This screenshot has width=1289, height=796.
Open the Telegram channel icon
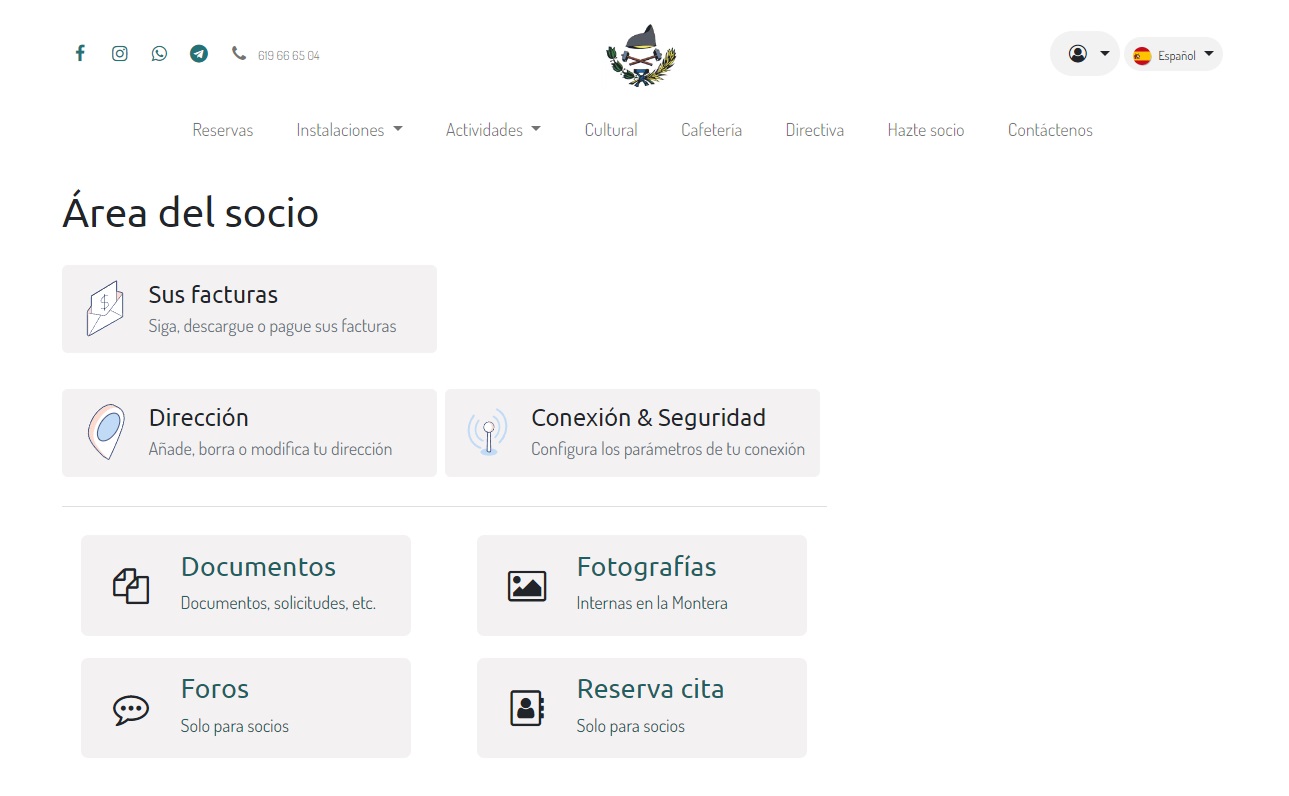(199, 54)
